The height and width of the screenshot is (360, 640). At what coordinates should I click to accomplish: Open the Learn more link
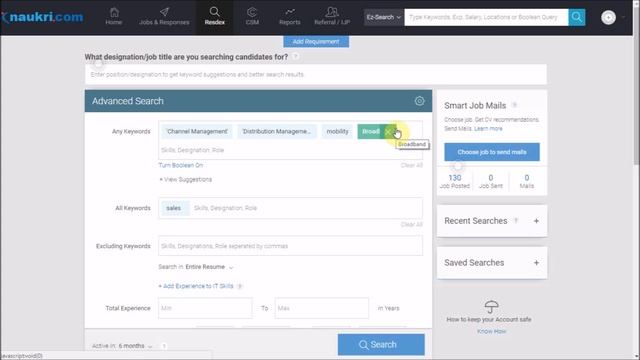(488, 129)
